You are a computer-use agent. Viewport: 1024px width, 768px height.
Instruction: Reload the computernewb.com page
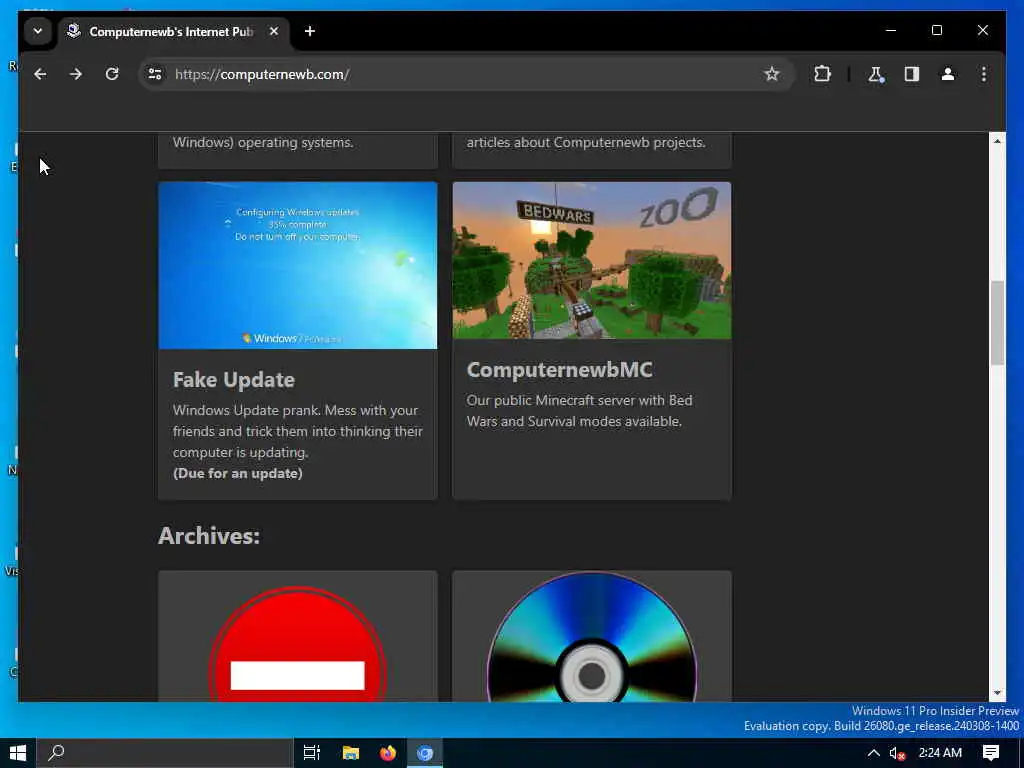[112, 74]
